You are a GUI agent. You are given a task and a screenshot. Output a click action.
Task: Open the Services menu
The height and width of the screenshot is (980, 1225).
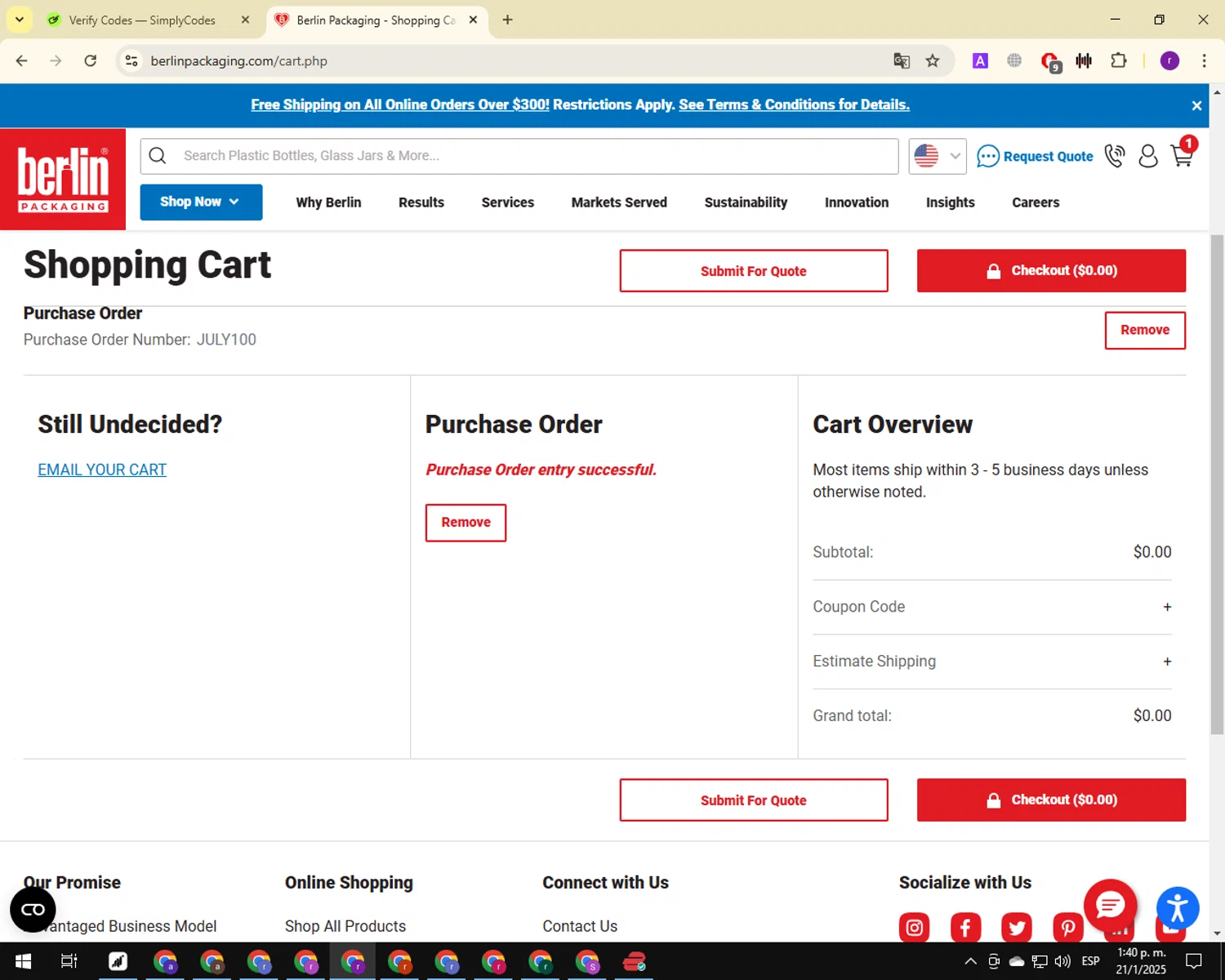508,203
